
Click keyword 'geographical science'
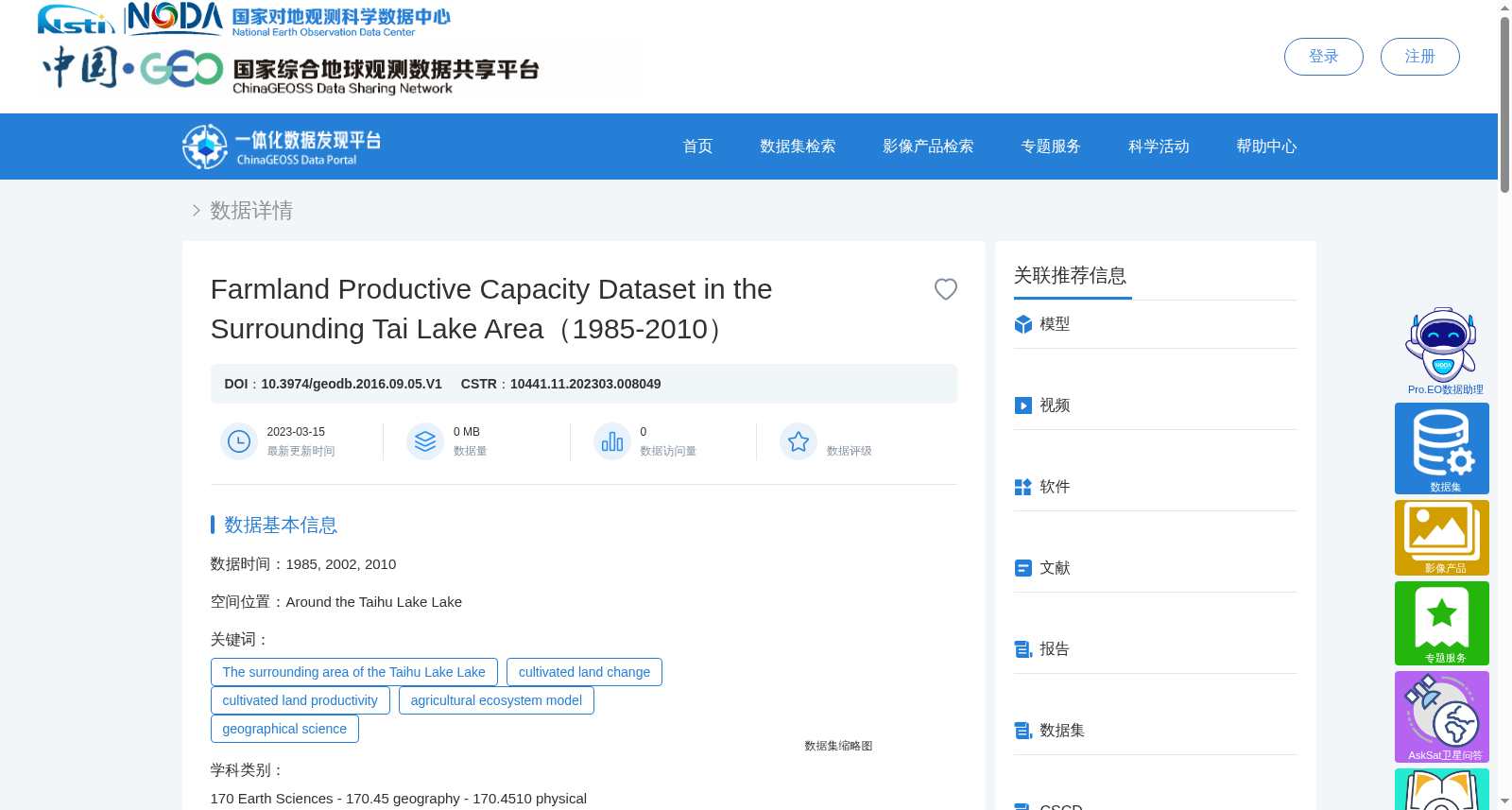click(284, 729)
